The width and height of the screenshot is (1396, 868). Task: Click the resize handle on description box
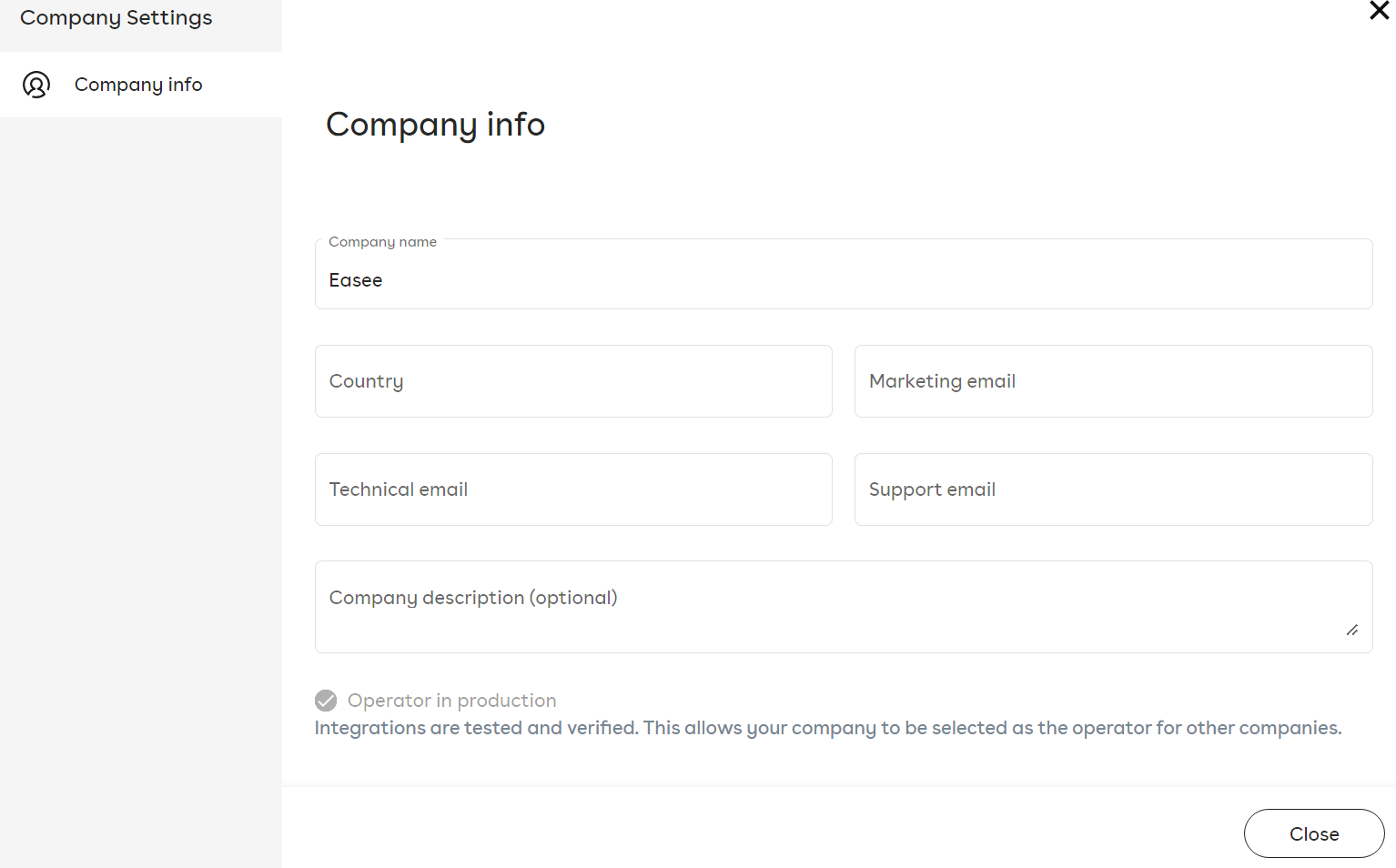1352,630
